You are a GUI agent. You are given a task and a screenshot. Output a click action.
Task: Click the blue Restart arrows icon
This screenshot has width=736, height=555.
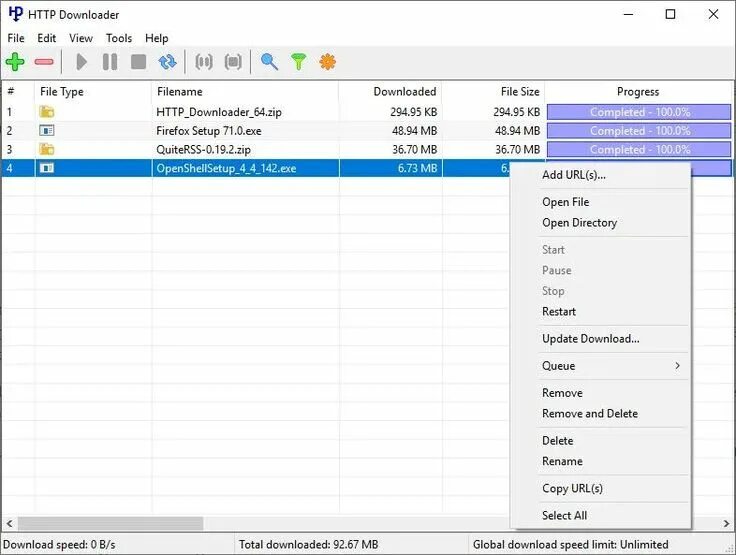(x=168, y=62)
